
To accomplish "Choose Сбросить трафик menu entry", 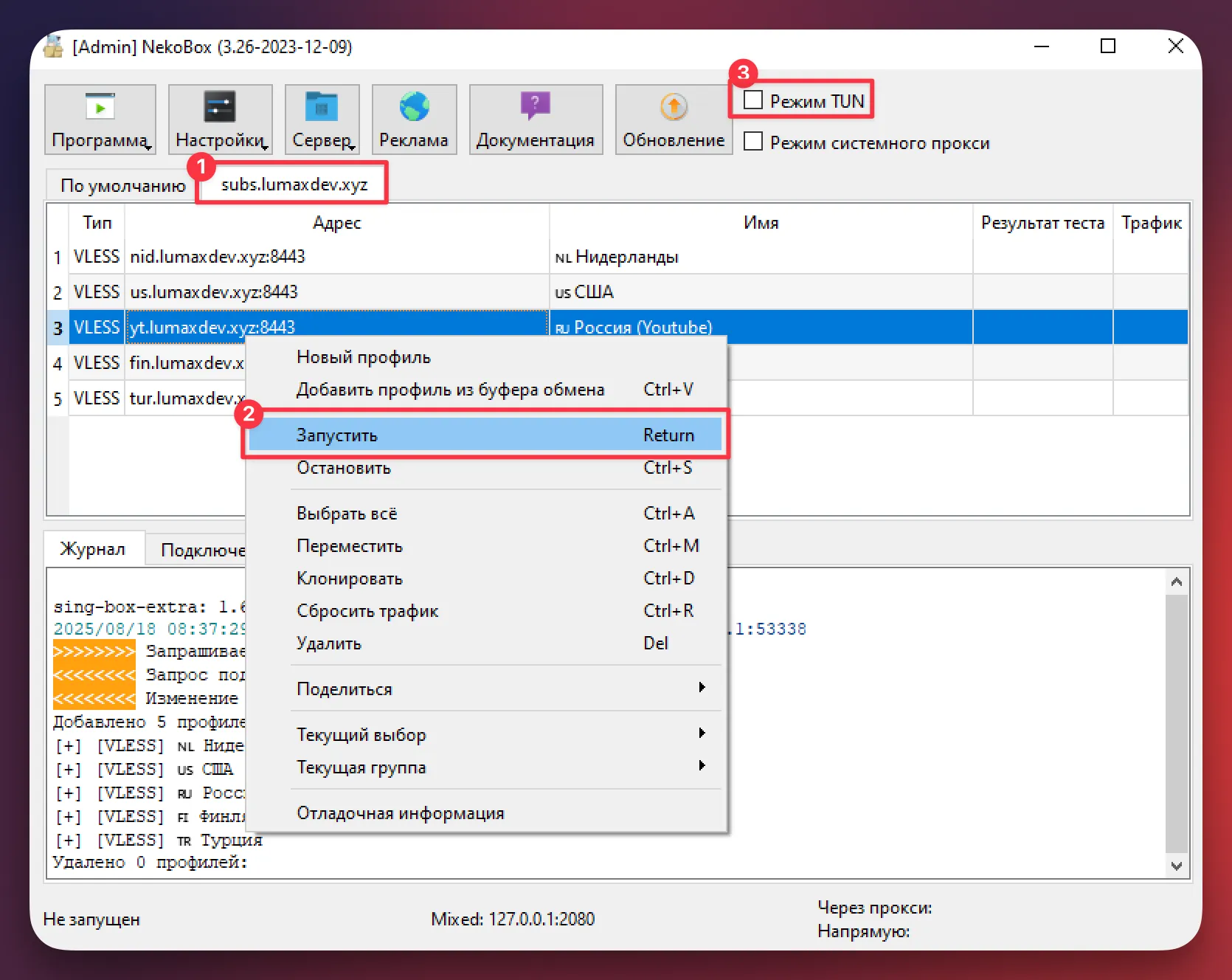I will 485,611.
